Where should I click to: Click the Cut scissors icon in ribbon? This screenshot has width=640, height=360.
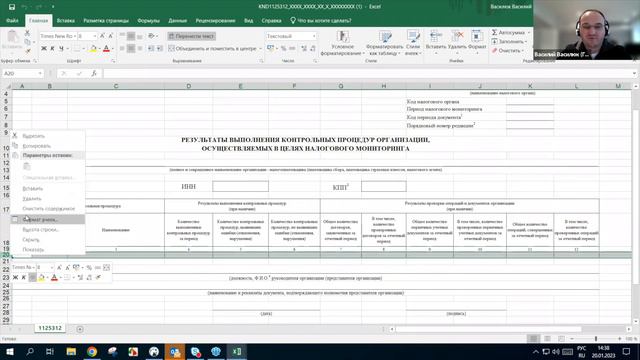[x=27, y=33]
